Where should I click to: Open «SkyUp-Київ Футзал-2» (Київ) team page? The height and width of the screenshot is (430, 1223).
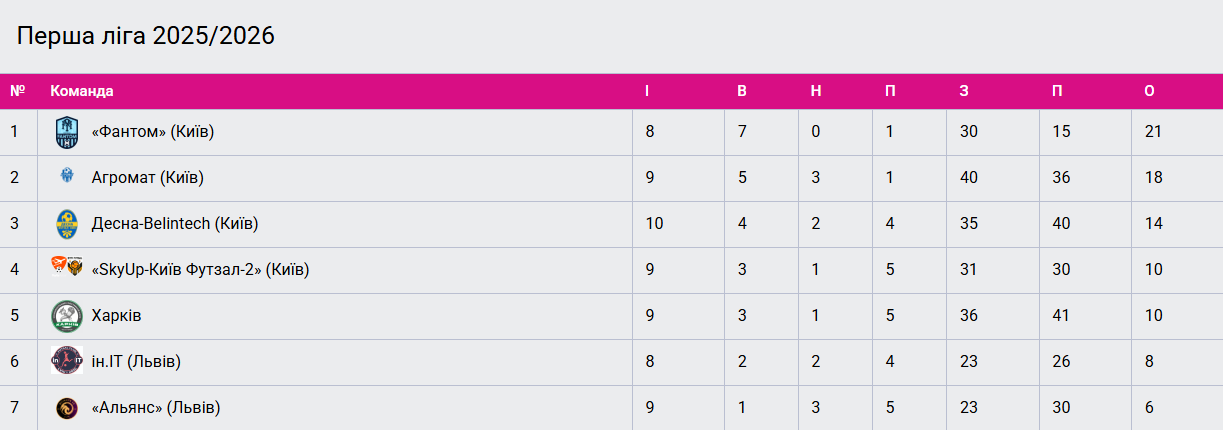(x=200, y=270)
